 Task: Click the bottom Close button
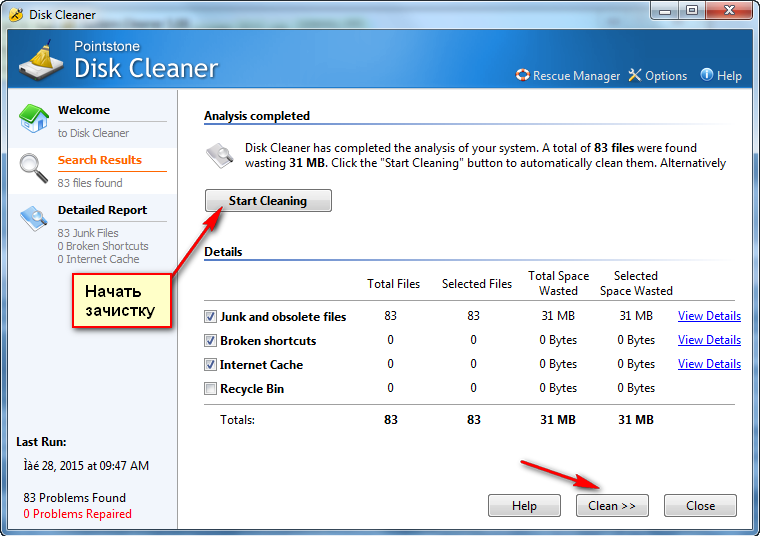tap(700, 505)
